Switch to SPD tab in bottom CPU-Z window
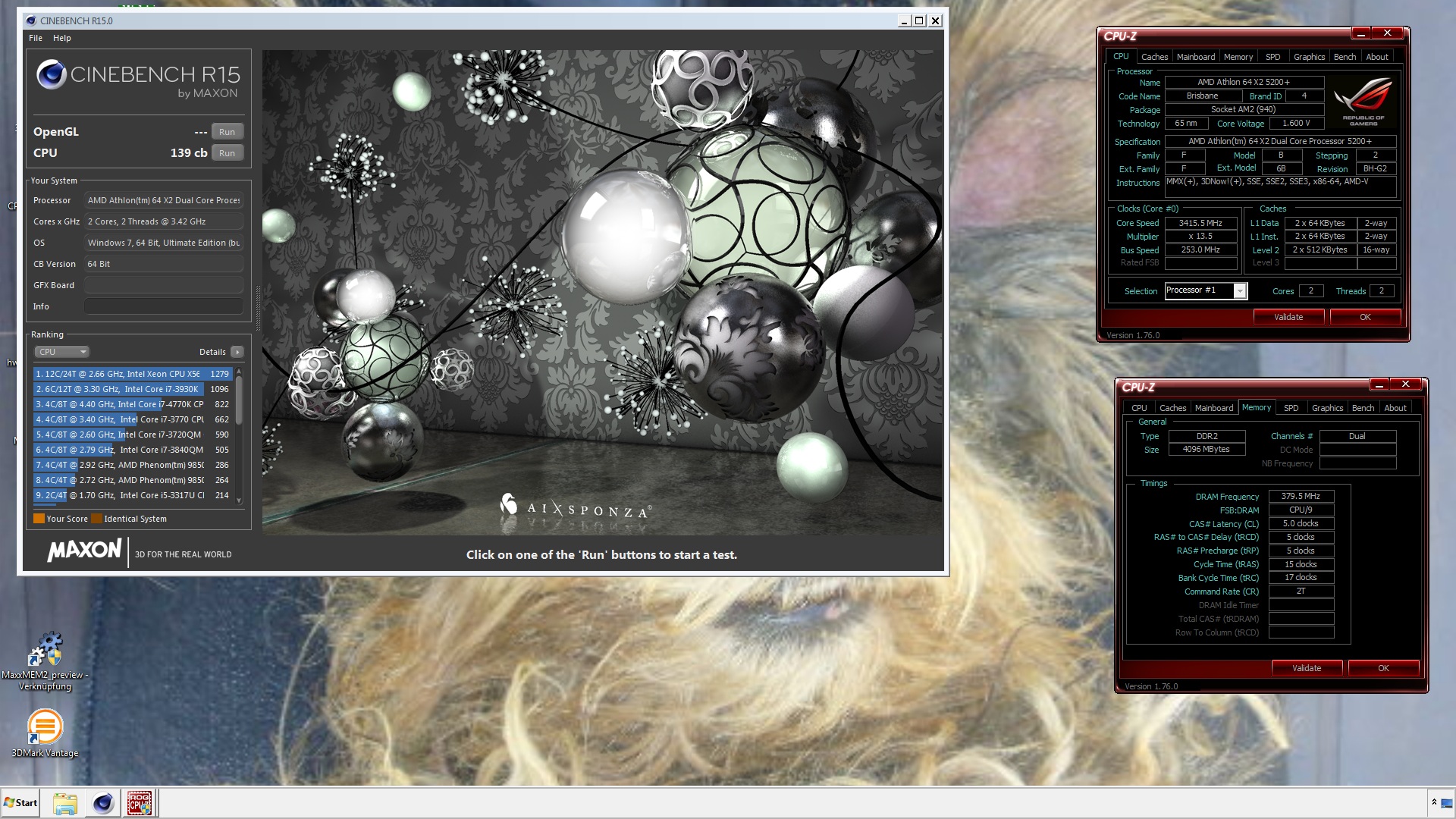Image resolution: width=1456 pixels, height=819 pixels. coord(1291,408)
